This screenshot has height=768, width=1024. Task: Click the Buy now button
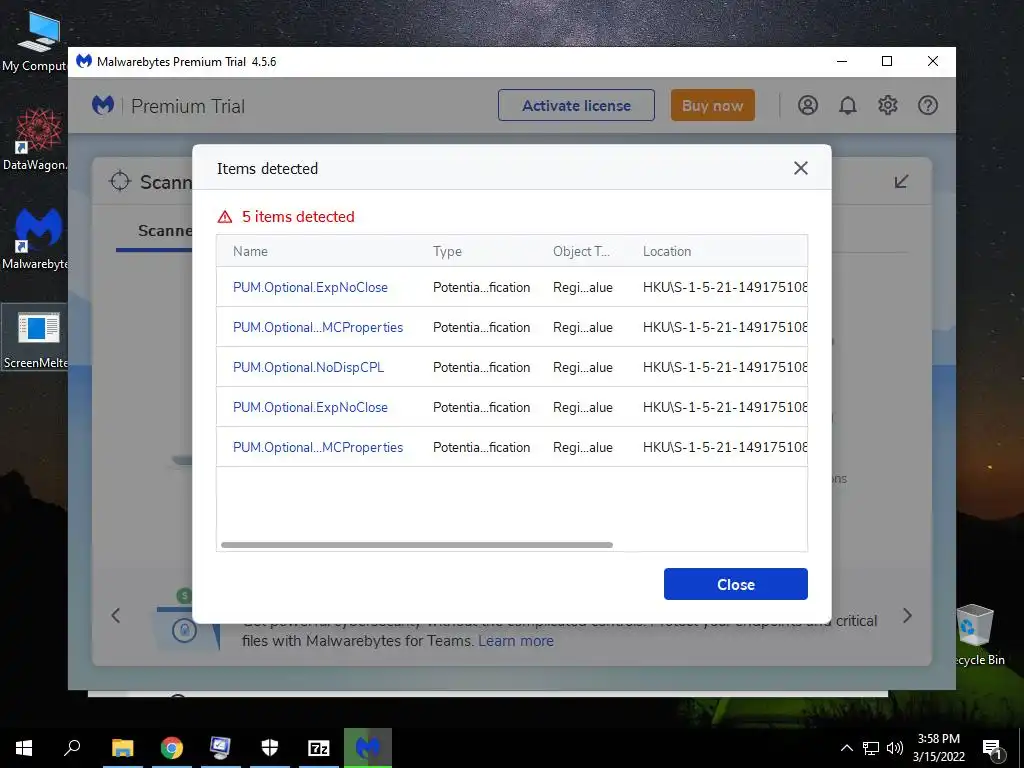pos(712,105)
